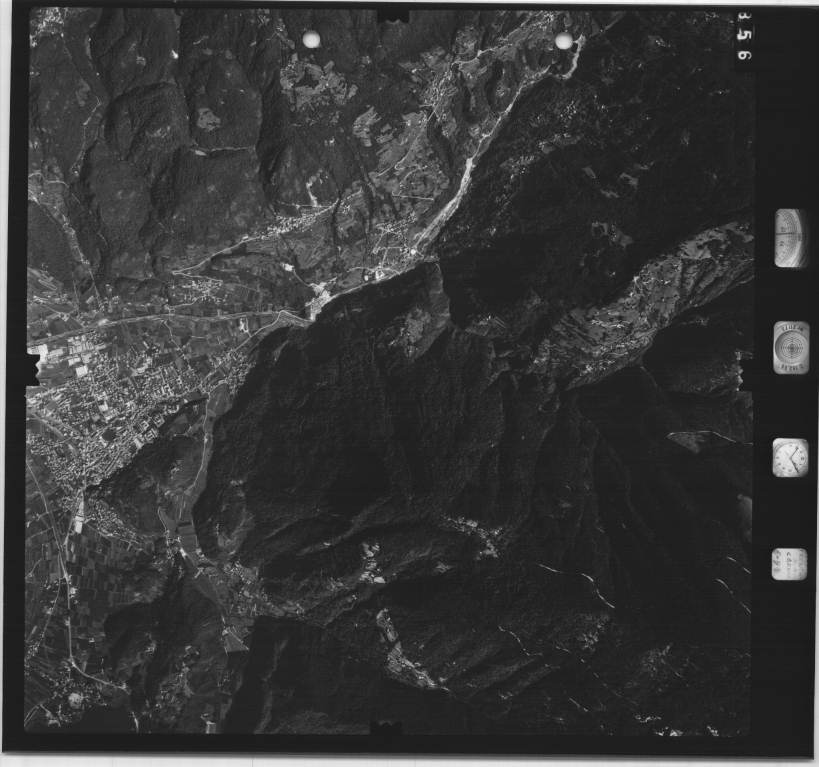Click the left edge fiducial notch
Viewport: 819px width, 767px height.
click(34, 367)
